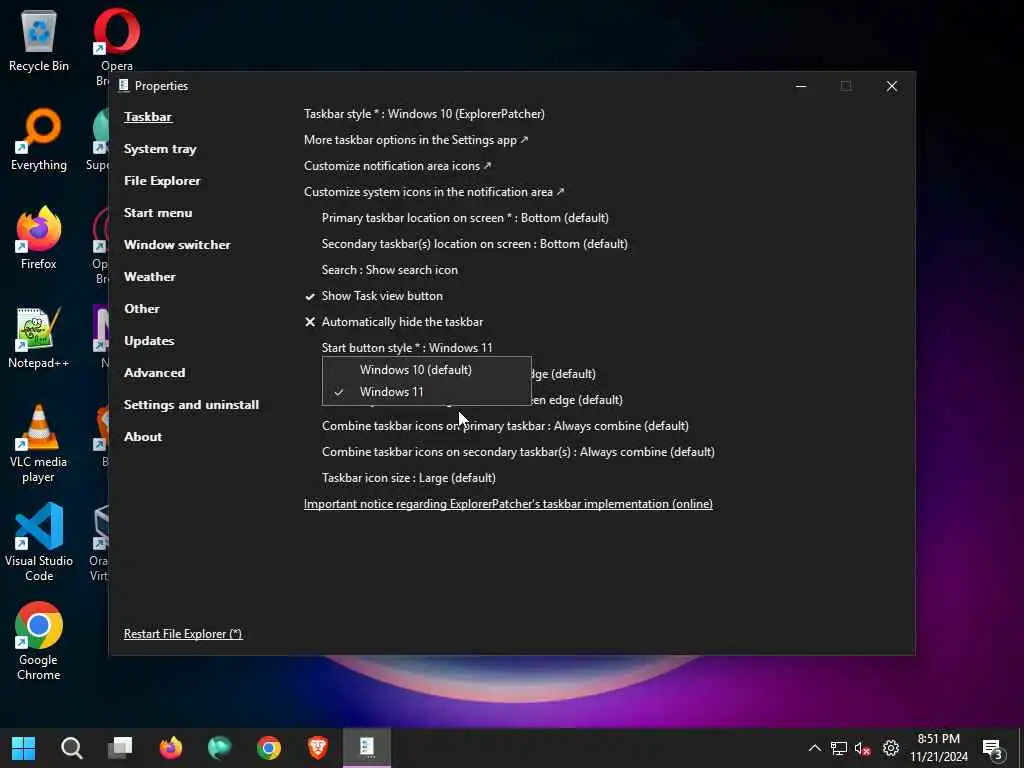Open Combine icons on primary taskbar dropdown
The width and height of the screenshot is (1024, 768).
(x=505, y=426)
